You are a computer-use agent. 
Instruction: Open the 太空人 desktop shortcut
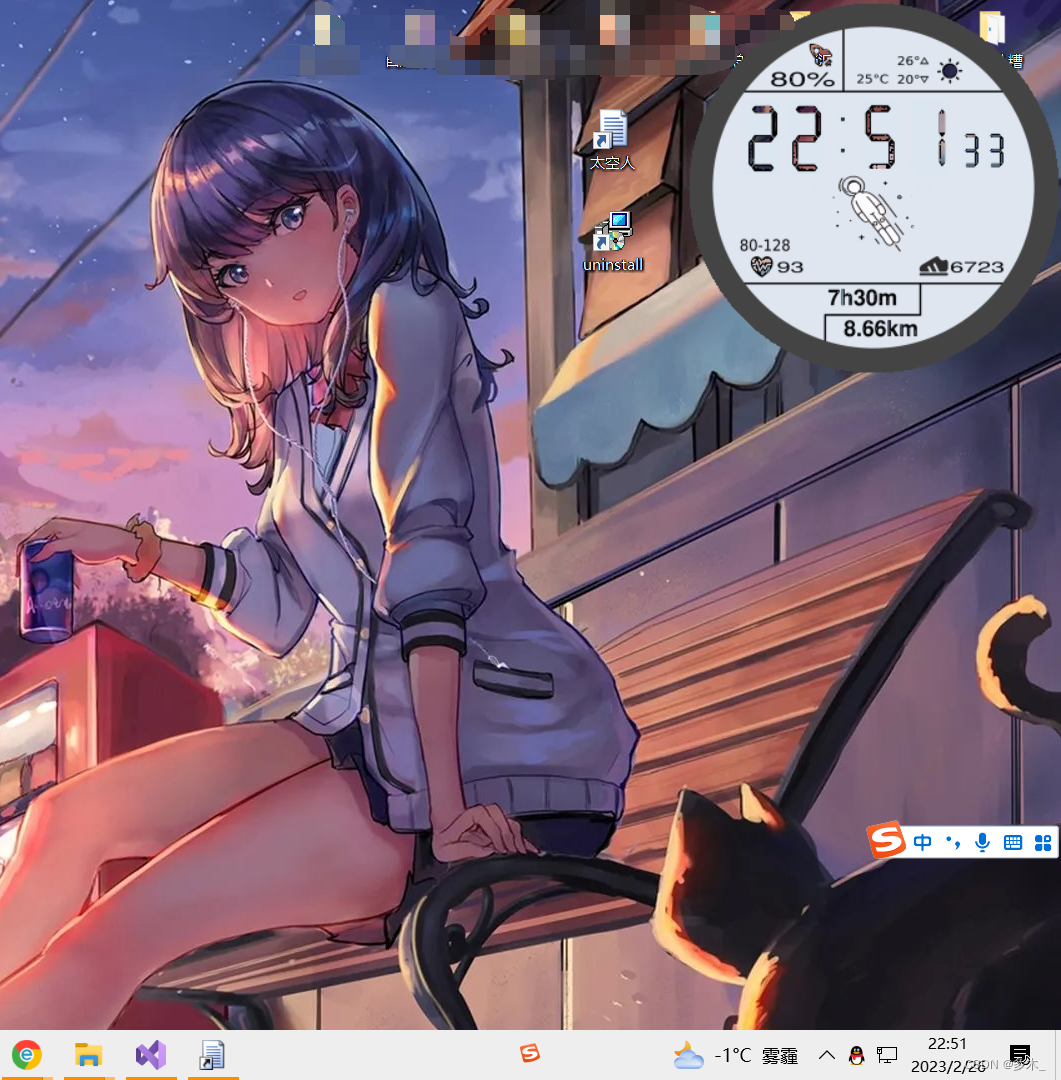click(x=612, y=140)
